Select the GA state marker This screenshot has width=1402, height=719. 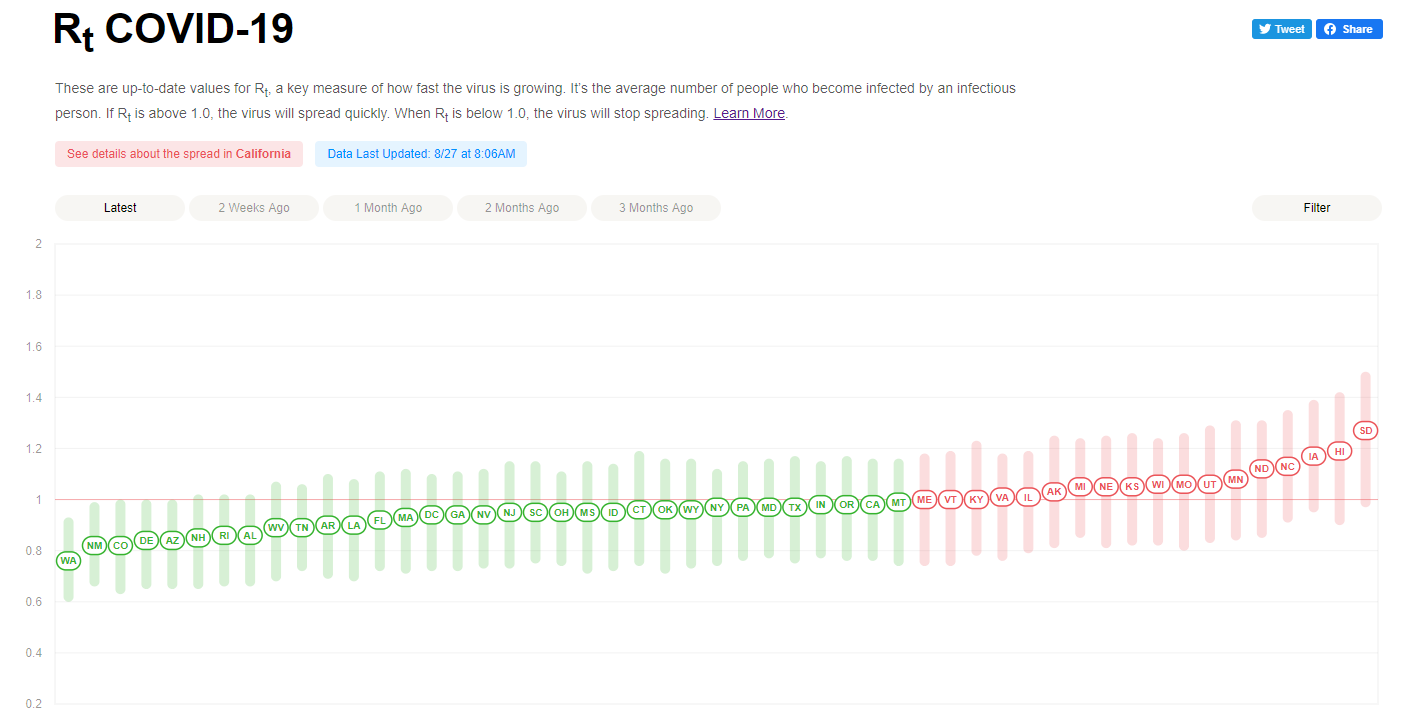click(x=457, y=515)
